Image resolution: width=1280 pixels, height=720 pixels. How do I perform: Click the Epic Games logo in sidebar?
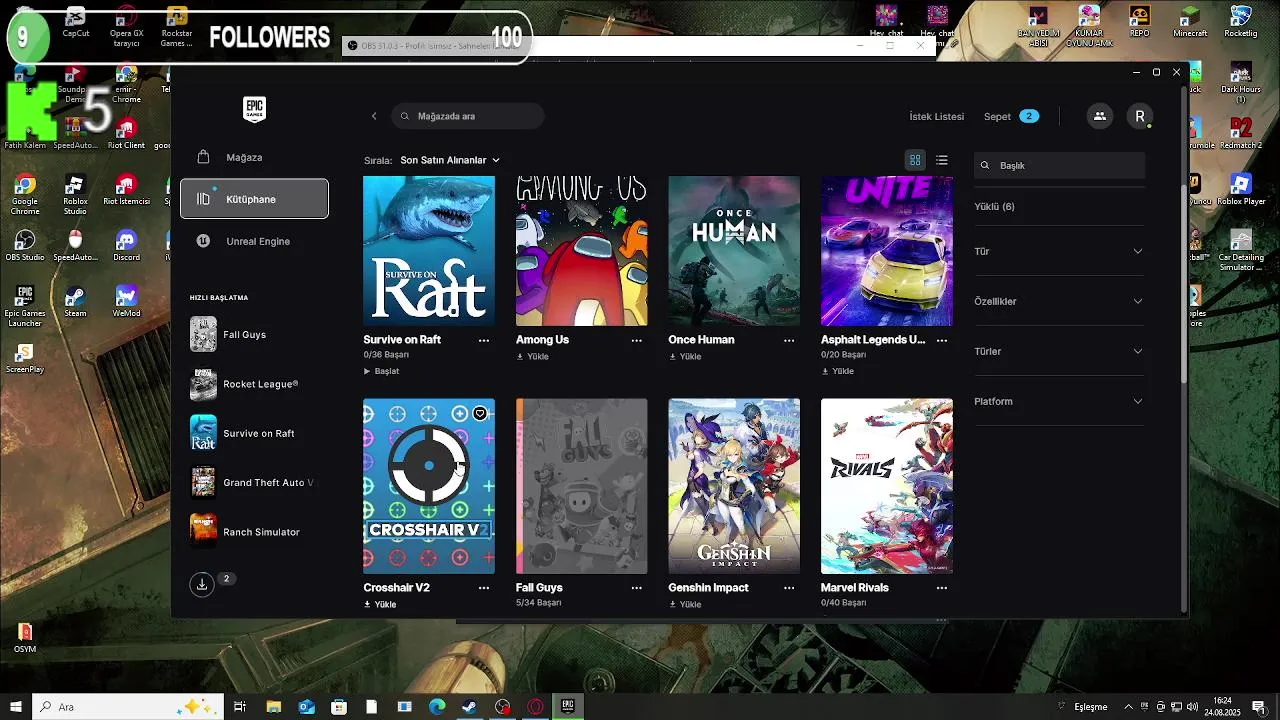point(254,110)
